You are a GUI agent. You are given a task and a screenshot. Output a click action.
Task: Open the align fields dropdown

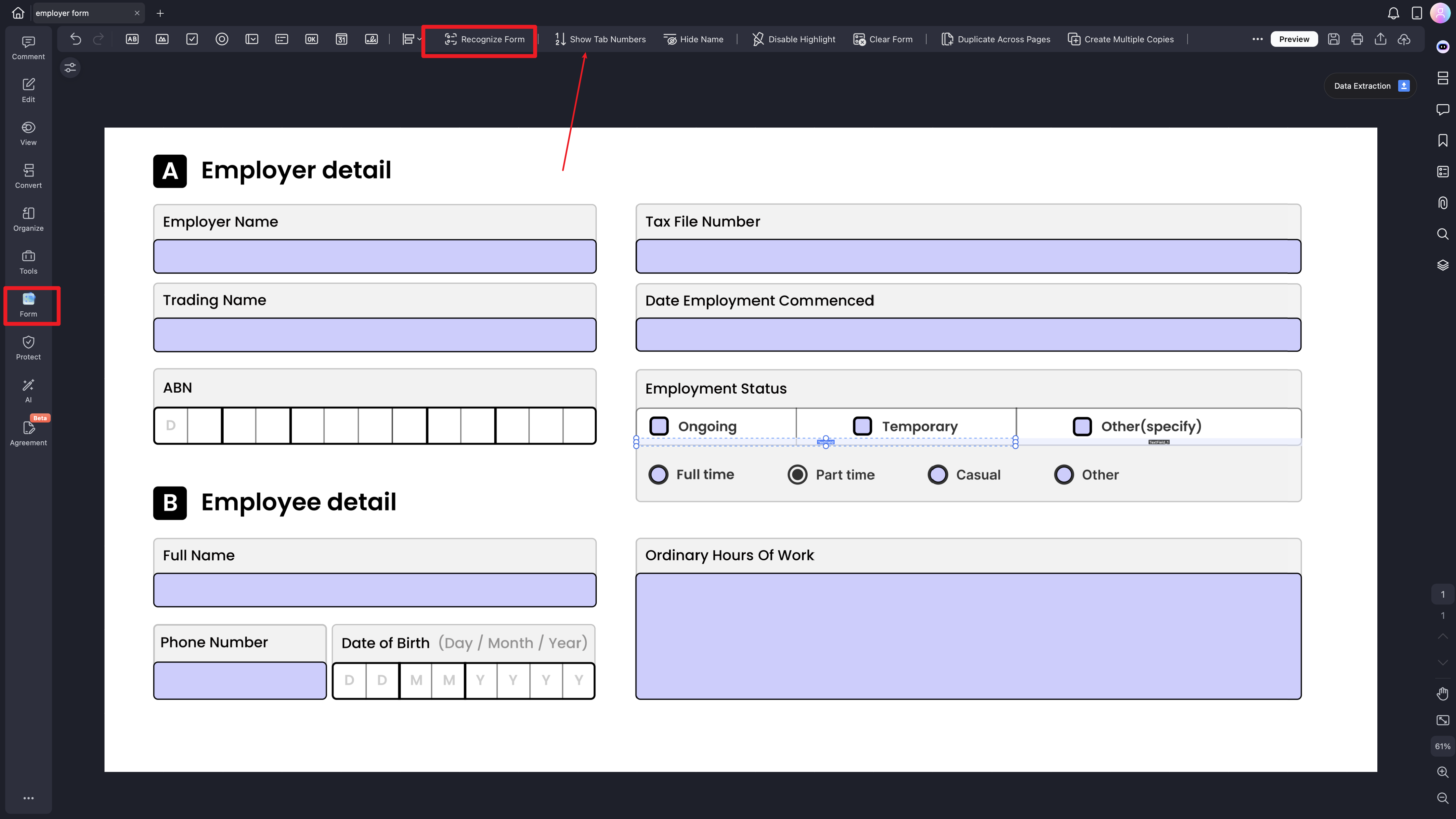click(x=412, y=39)
